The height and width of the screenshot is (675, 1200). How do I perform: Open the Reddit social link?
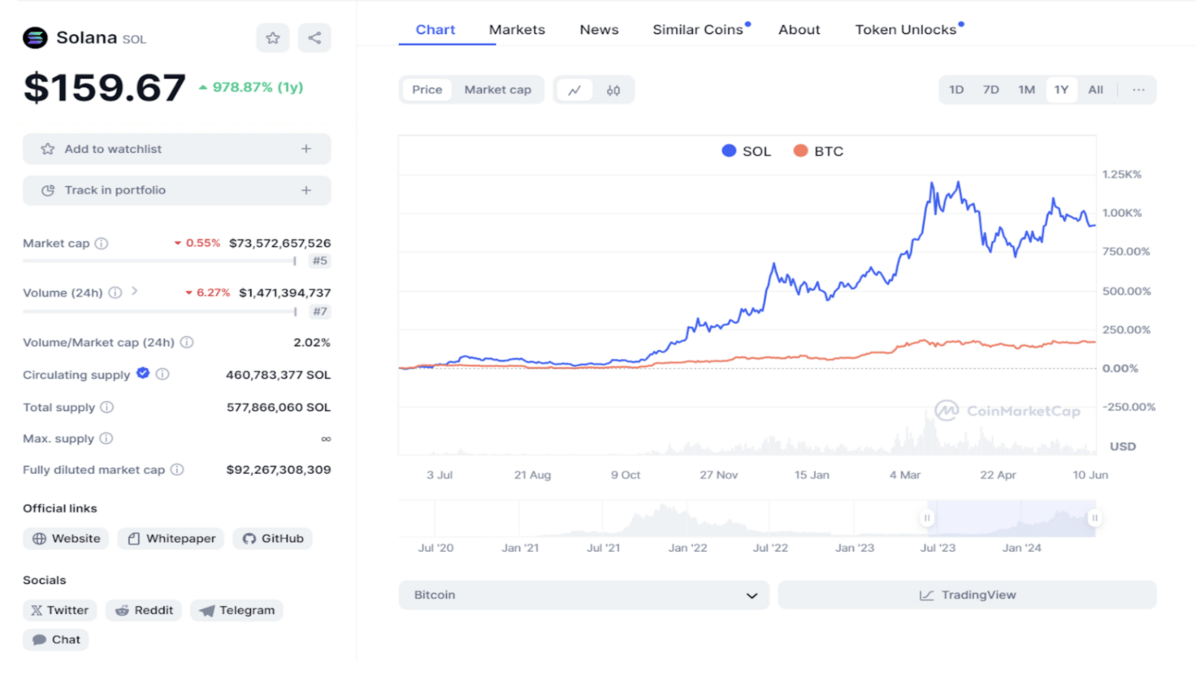pos(144,610)
